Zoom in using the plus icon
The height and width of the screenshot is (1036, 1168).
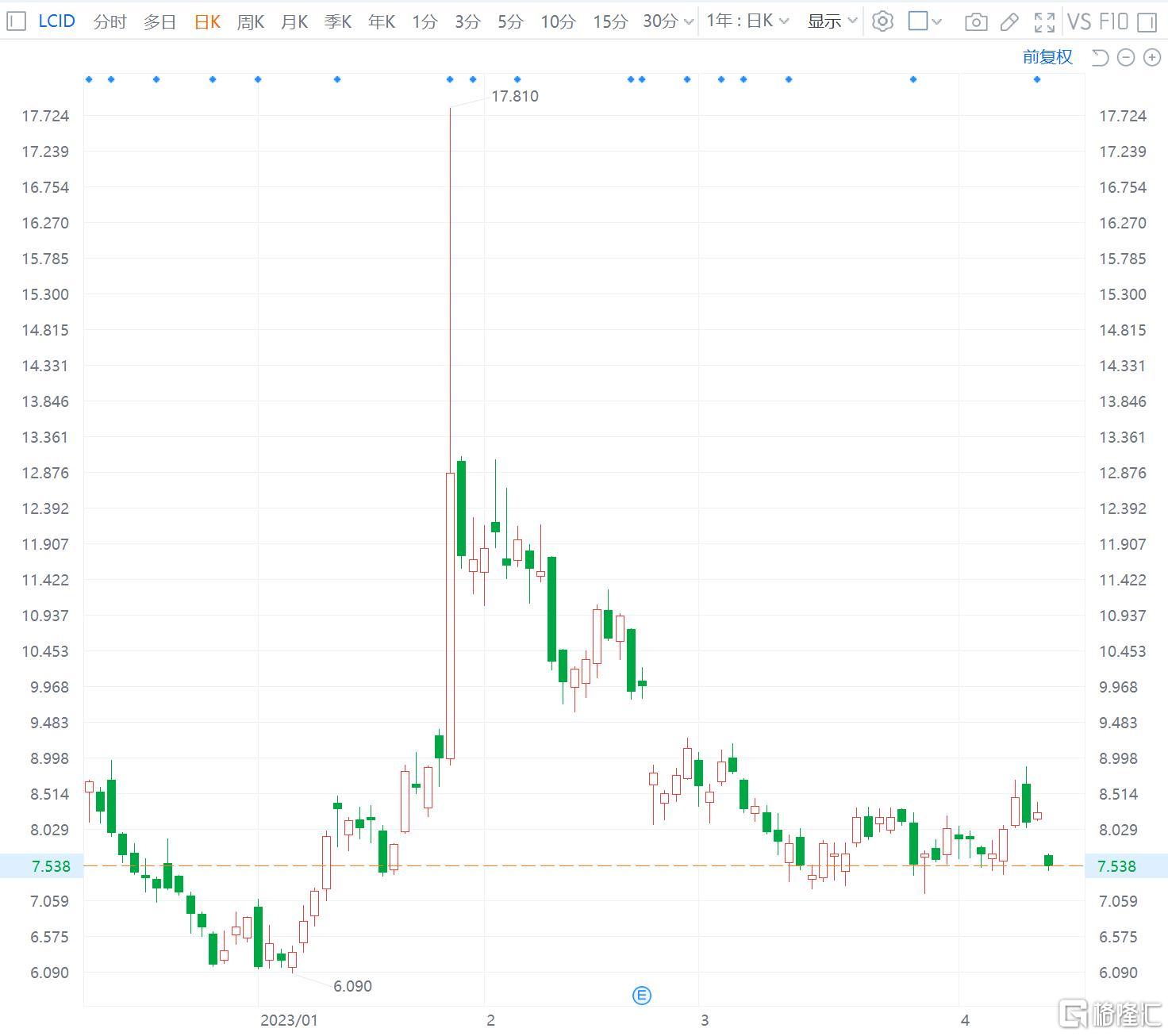[x=1151, y=57]
